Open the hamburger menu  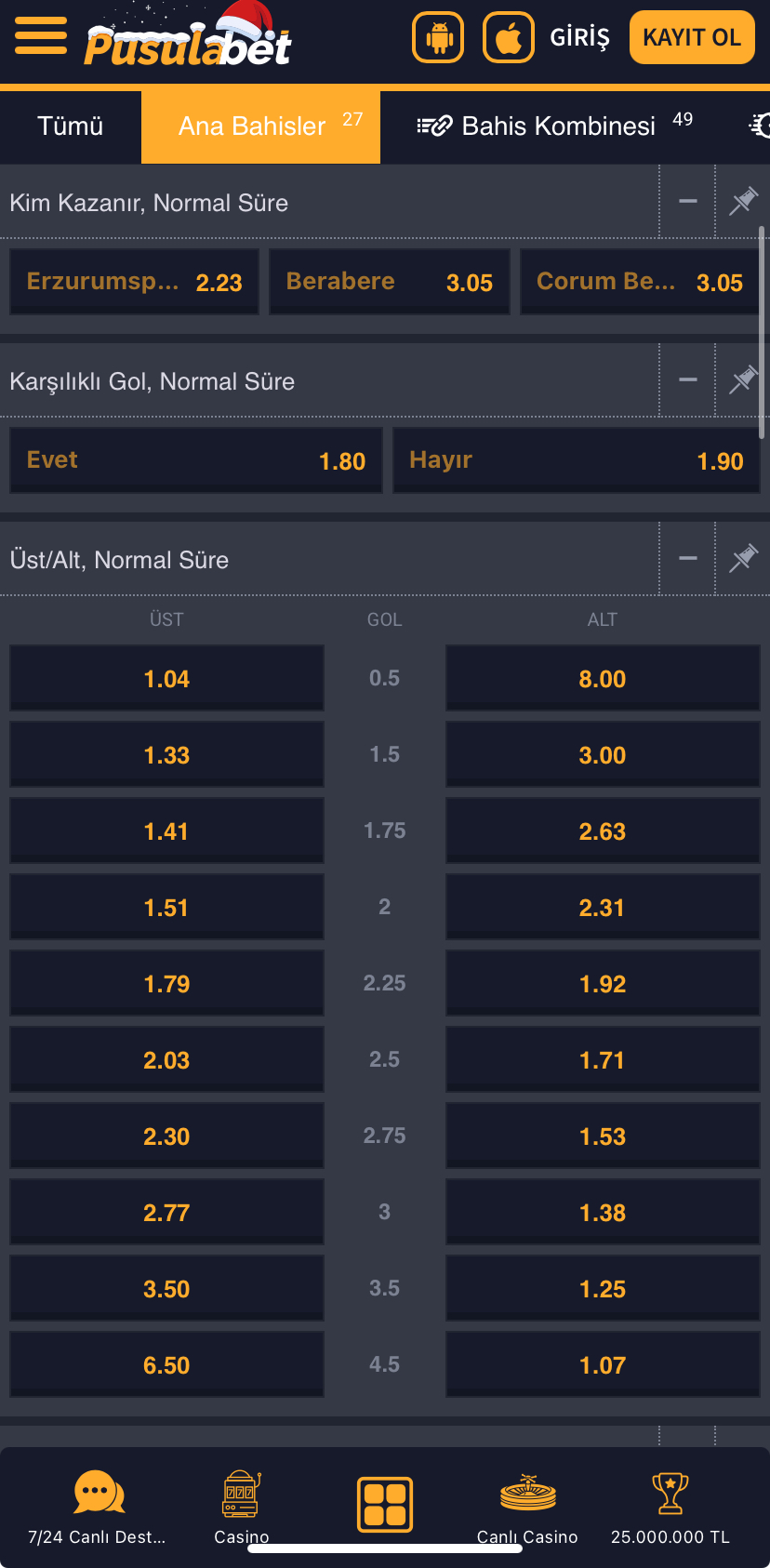(41, 35)
